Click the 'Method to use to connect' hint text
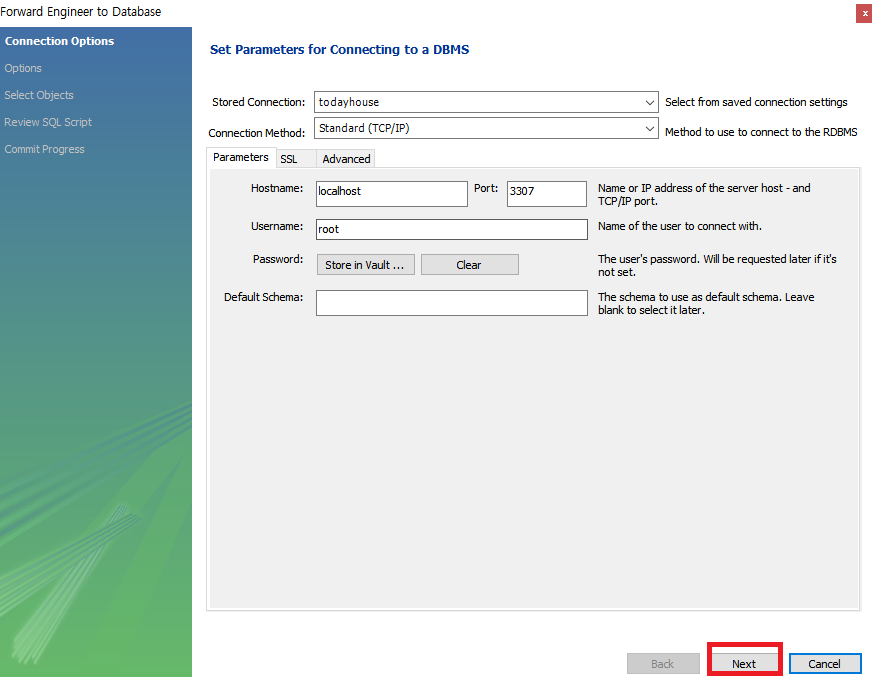The height and width of the screenshot is (677, 872). tap(761, 132)
